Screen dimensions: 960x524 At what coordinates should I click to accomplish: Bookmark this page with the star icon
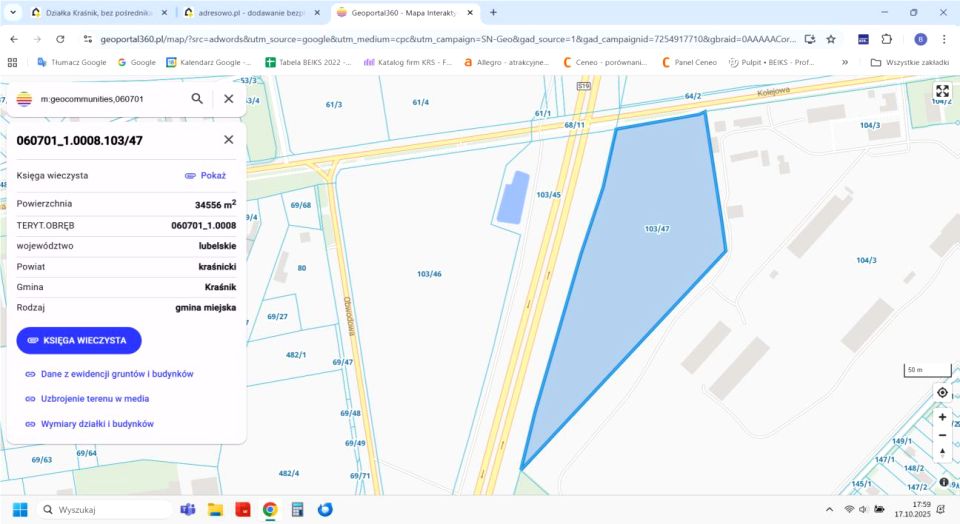pos(831,39)
